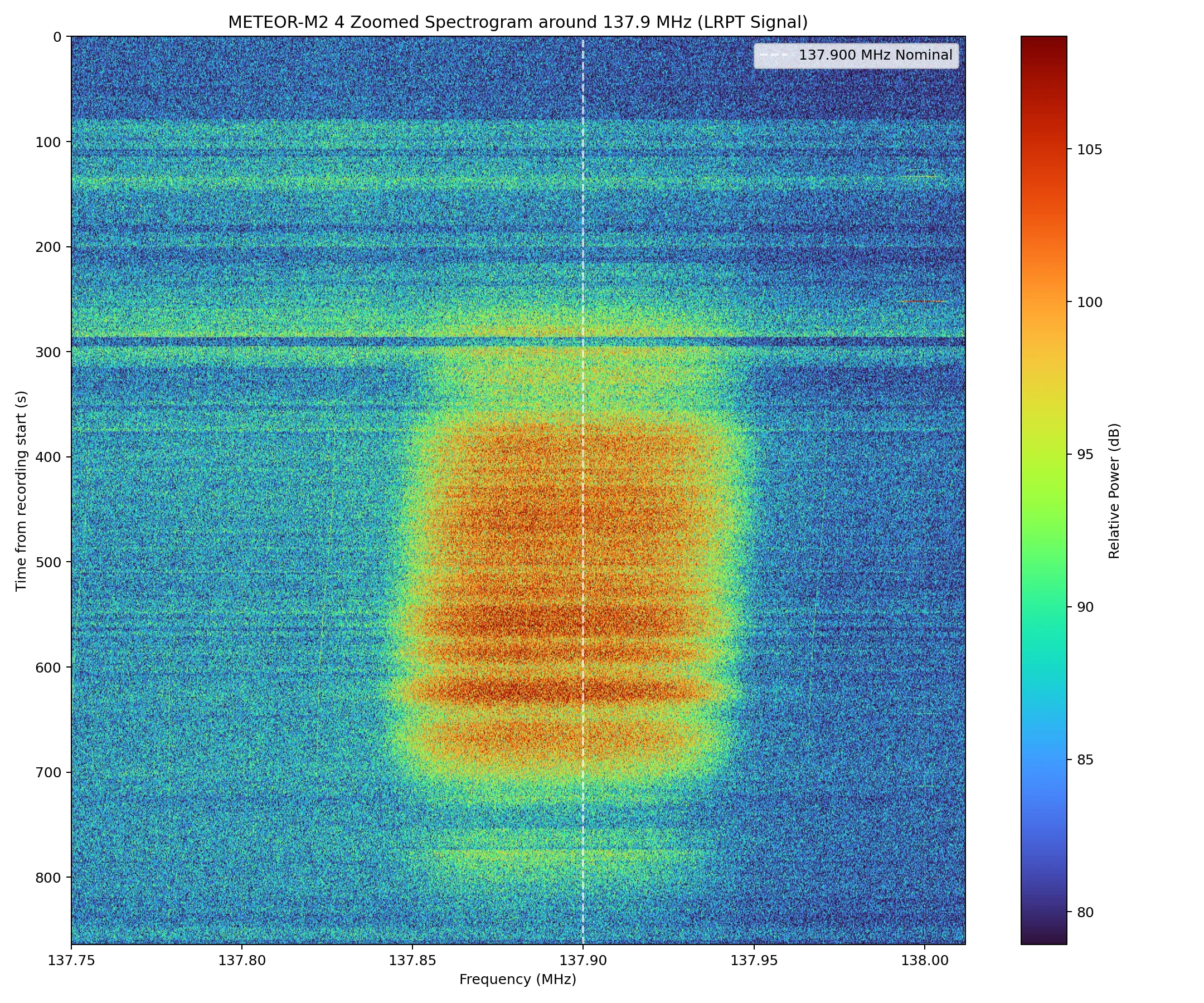This screenshot has width=1204, height=1003.
Task: Click the white dashed 137.900 MHz nominal line
Action: 583,490
